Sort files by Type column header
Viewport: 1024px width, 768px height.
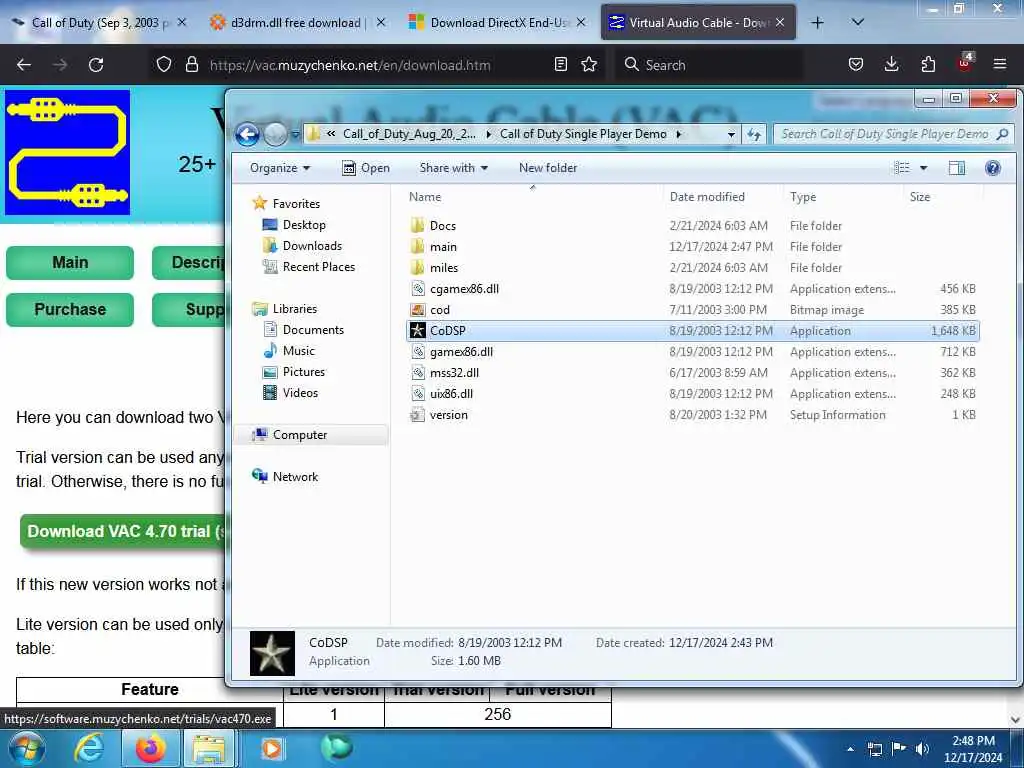(x=842, y=197)
